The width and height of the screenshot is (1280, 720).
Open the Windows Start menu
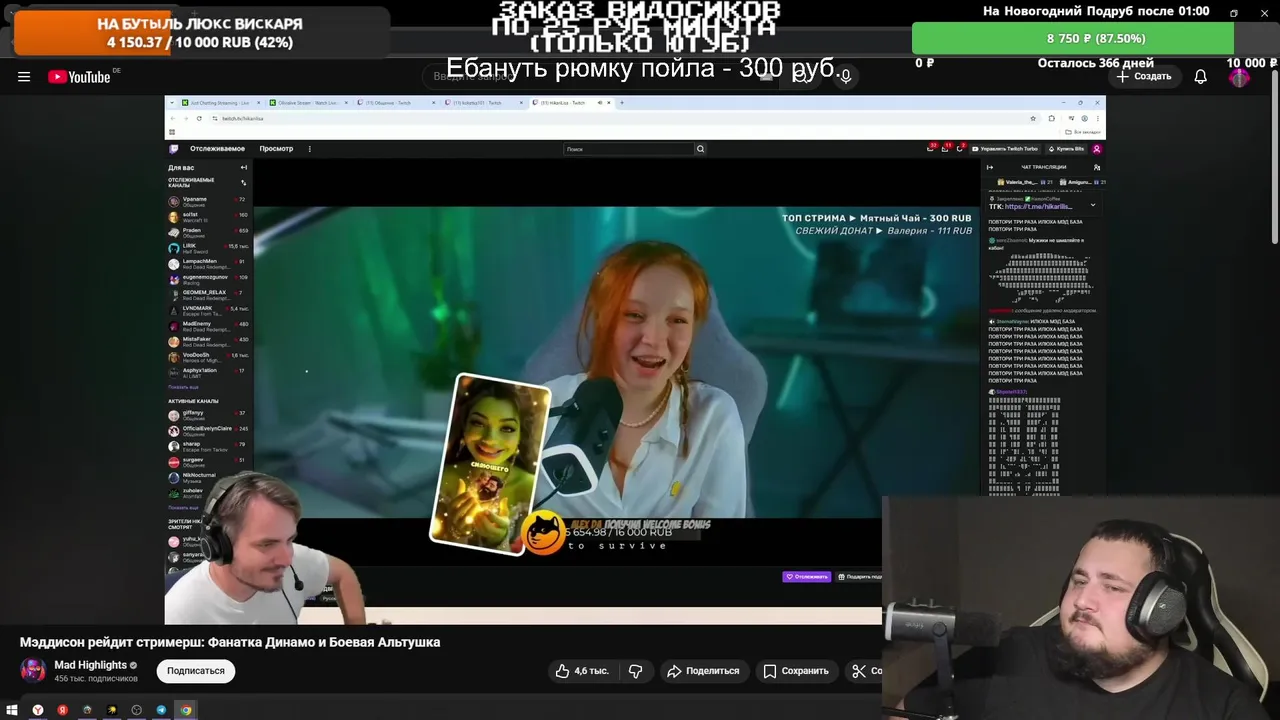click(12, 710)
